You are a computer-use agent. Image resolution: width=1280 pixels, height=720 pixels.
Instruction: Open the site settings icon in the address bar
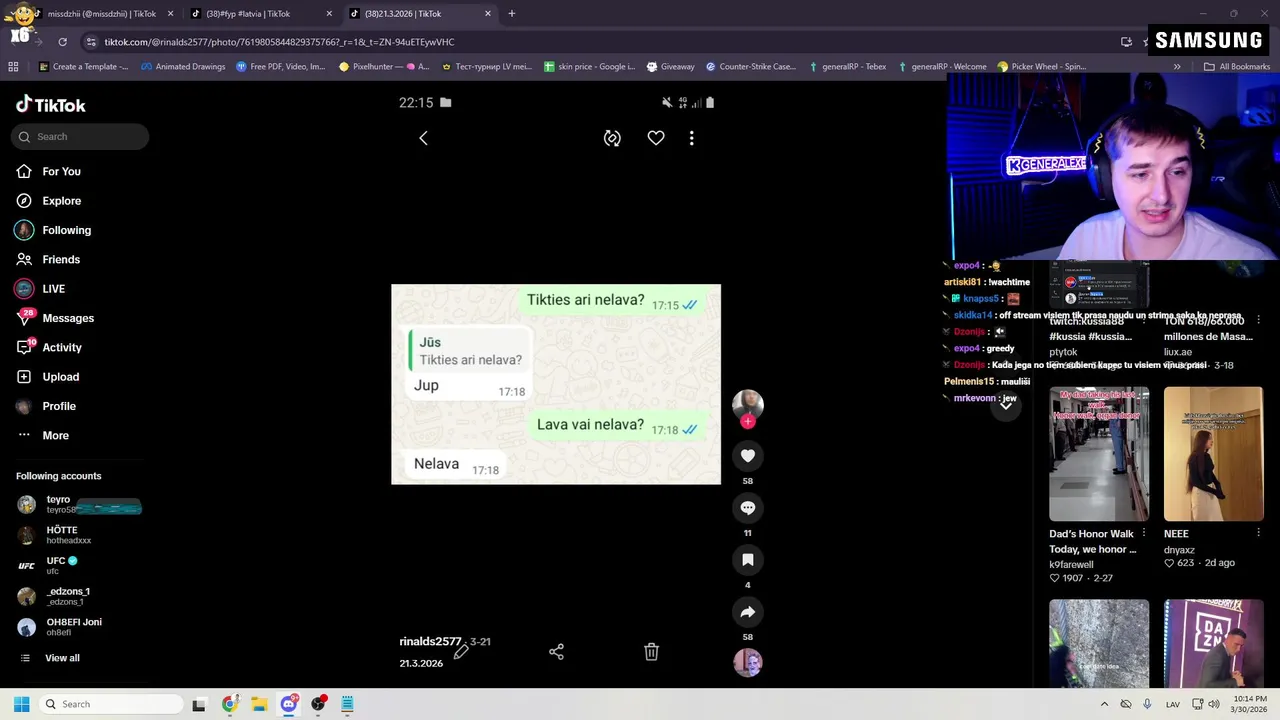(91, 42)
